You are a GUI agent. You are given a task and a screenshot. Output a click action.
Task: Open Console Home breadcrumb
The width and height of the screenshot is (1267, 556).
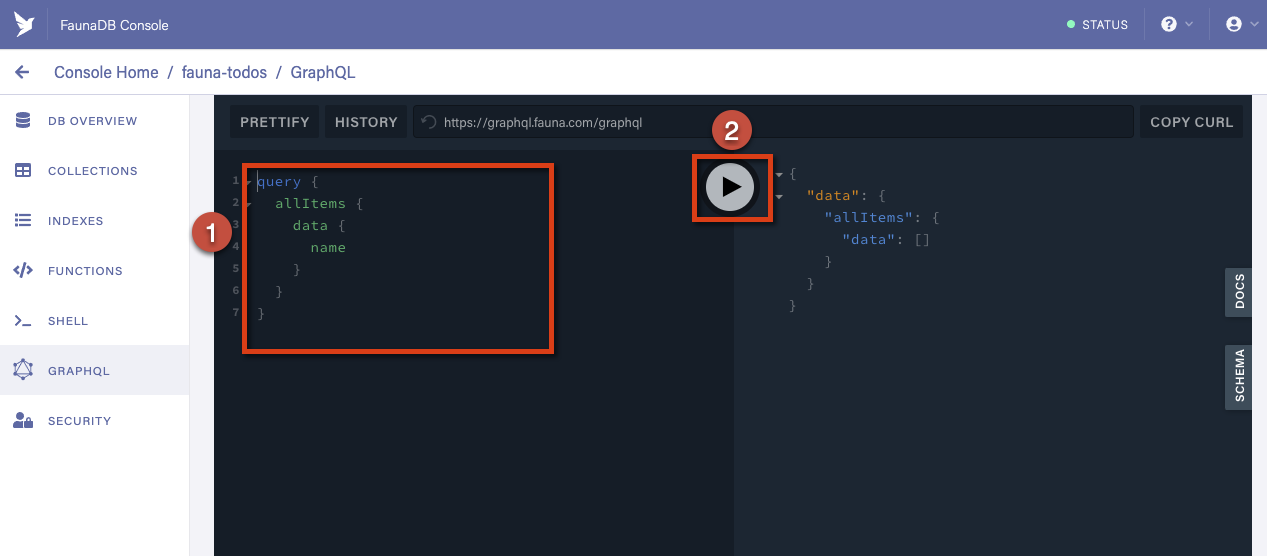pos(106,72)
